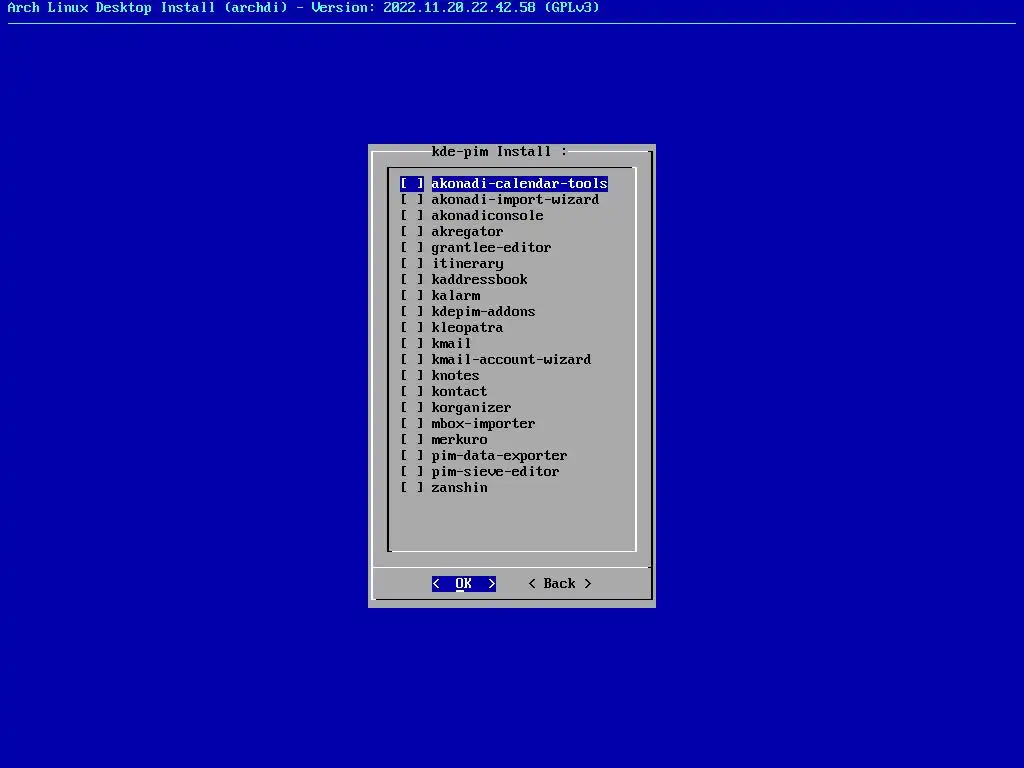Select the mbox-importer package label
This screenshot has height=768, width=1024.
pos(483,424)
